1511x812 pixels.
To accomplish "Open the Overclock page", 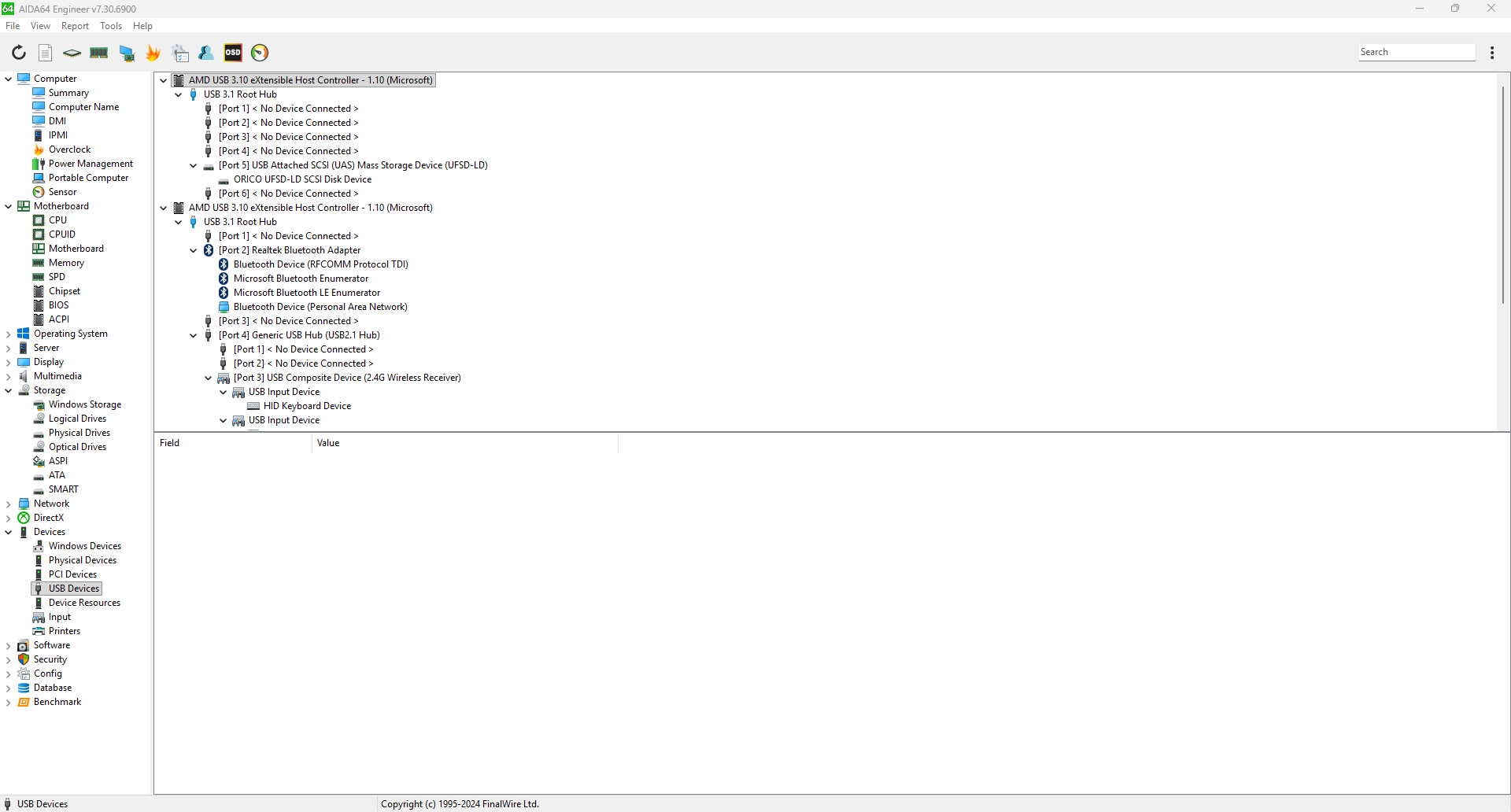I will tap(69, 149).
